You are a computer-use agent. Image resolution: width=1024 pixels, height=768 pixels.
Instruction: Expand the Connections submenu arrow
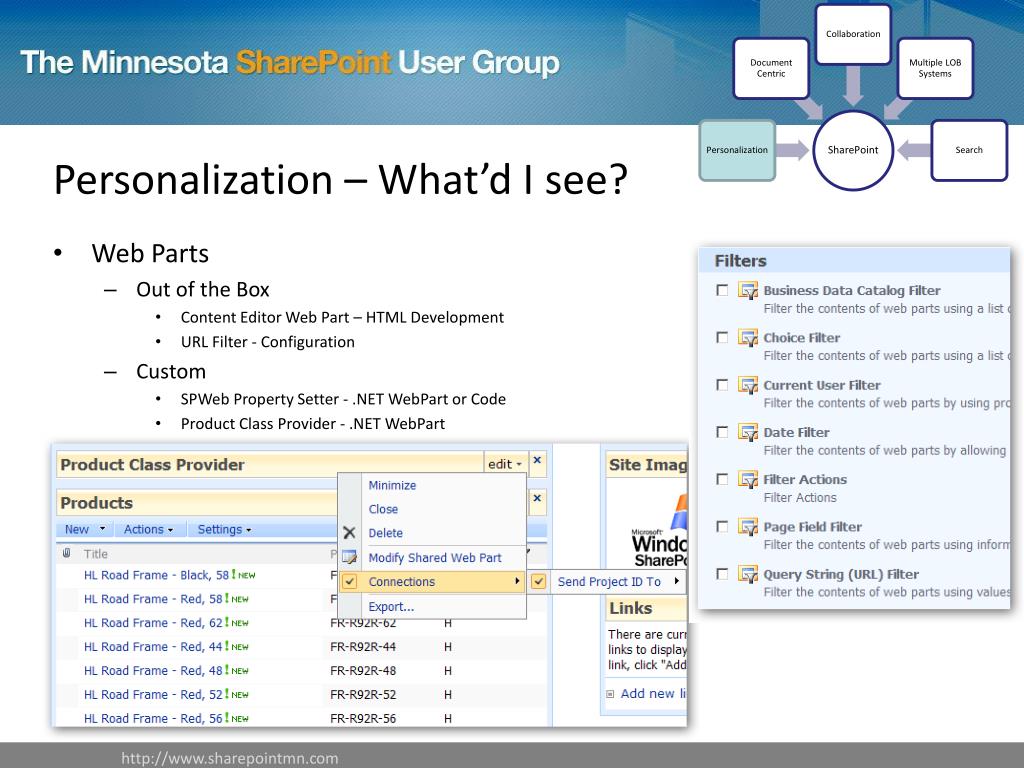click(x=517, y=581)
